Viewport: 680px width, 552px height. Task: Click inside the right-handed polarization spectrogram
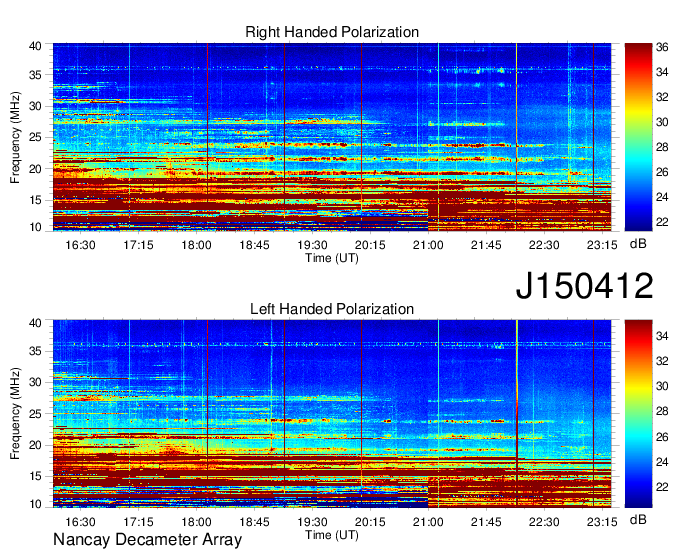point(332,137)
